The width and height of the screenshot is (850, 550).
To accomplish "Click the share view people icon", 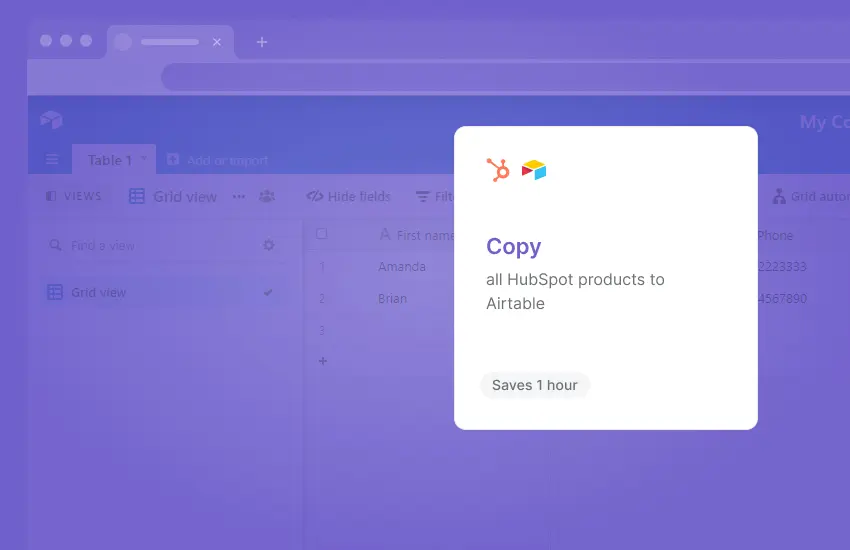I will click(x=267, y=196).
